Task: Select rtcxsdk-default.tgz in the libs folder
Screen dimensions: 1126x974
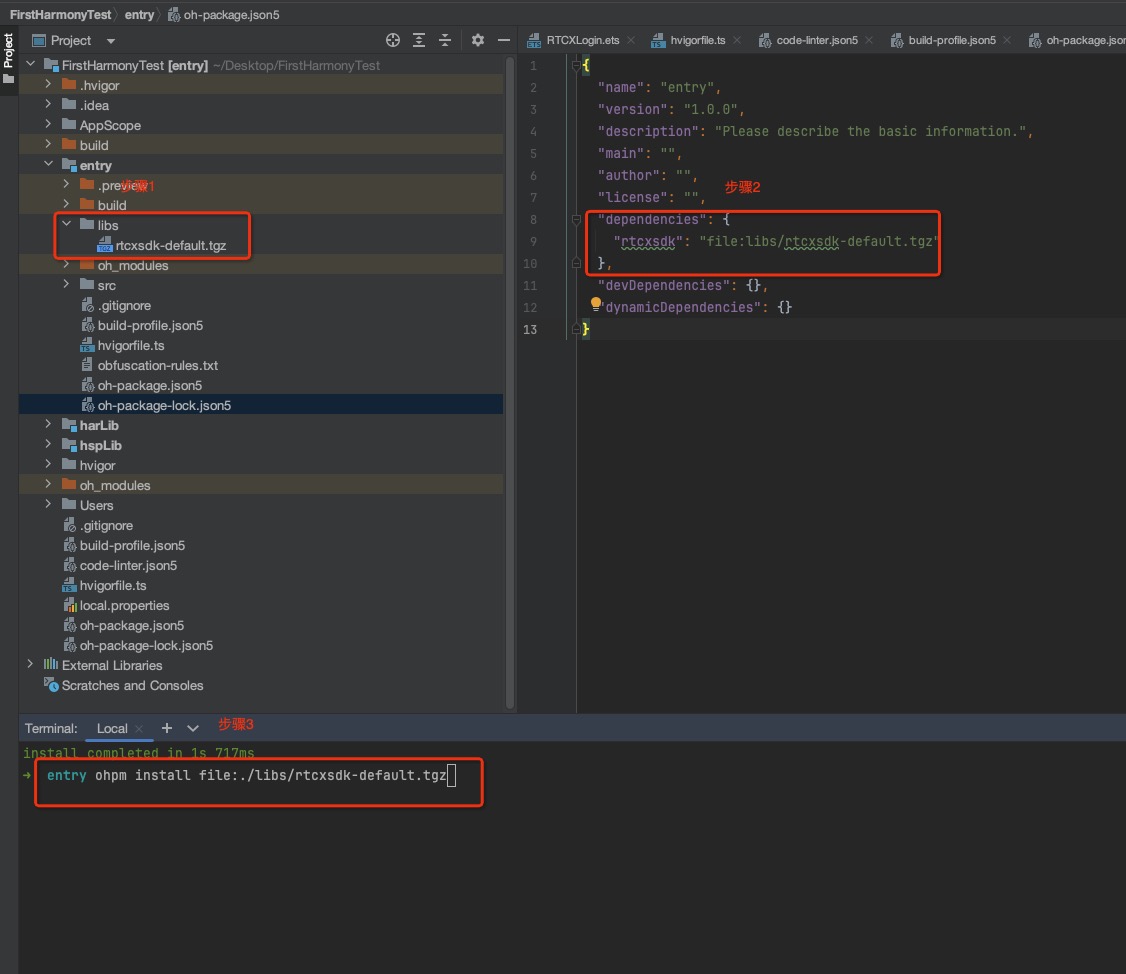Action: click(x=170, y=245)
